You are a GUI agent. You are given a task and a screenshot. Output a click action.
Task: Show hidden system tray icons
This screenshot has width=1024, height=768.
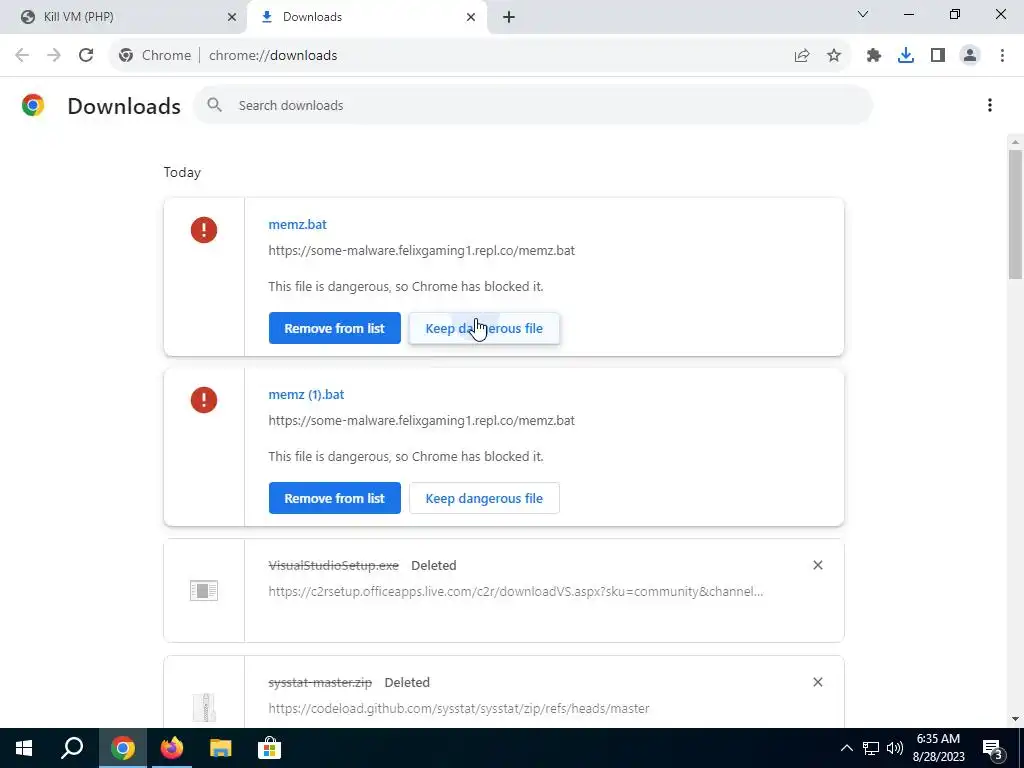coord(846,748)
